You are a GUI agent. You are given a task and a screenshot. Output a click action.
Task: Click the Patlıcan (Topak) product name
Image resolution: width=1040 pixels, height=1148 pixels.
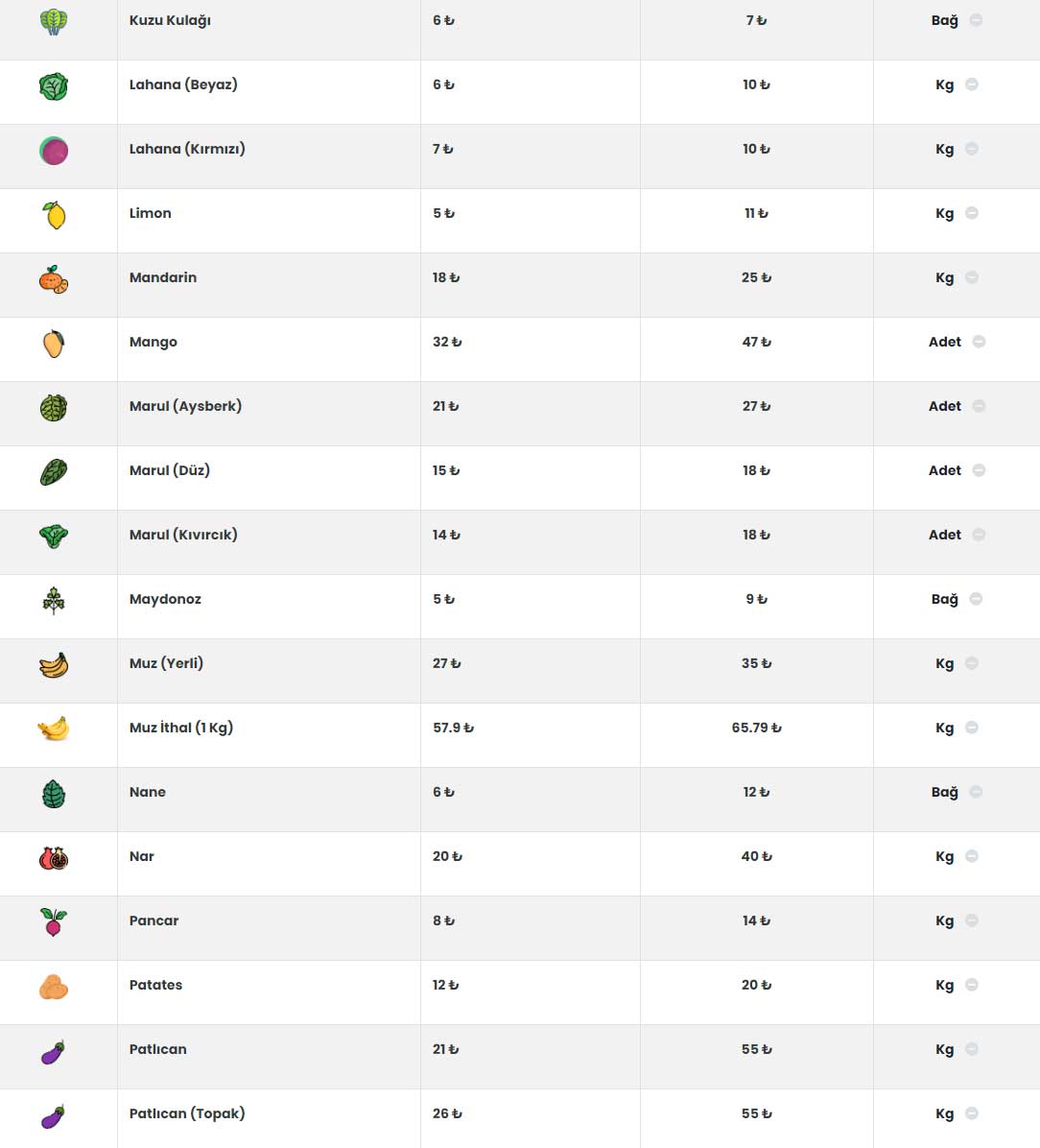187,1113
